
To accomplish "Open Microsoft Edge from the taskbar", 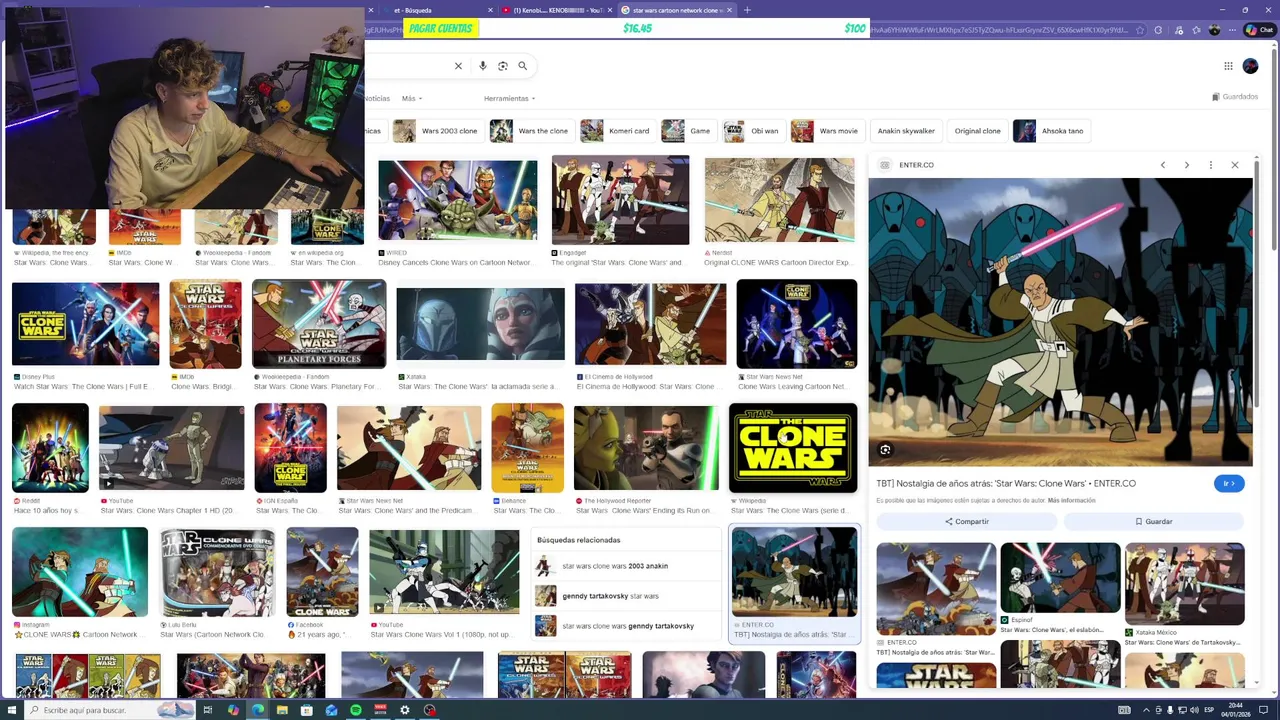I will [258, 710].
